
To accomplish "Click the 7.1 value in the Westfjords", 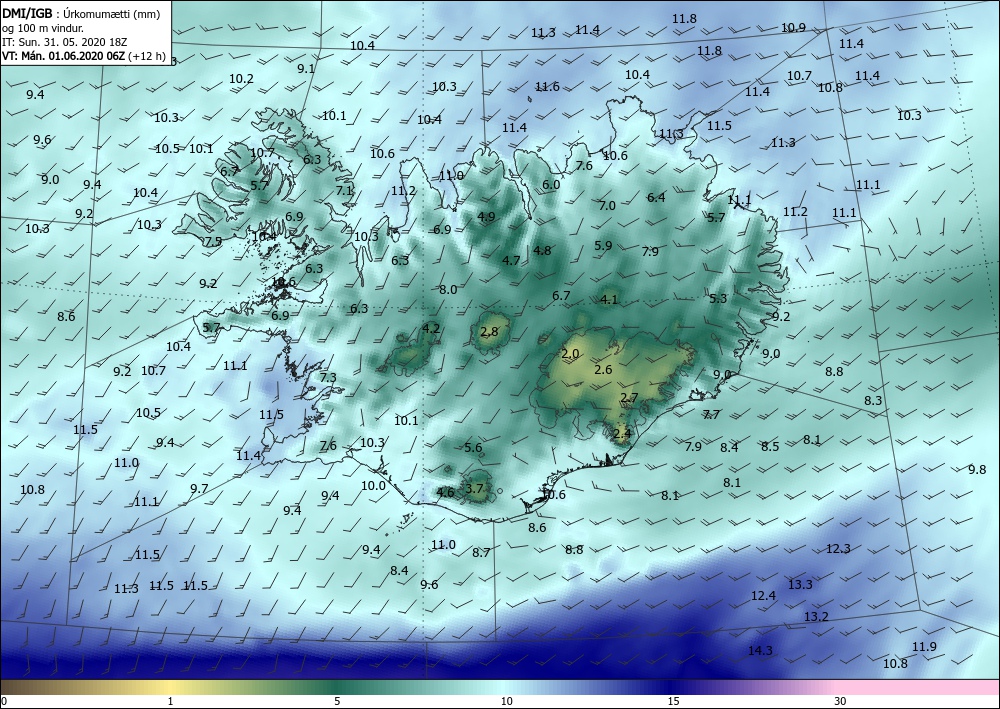I will tap(344, 190).
